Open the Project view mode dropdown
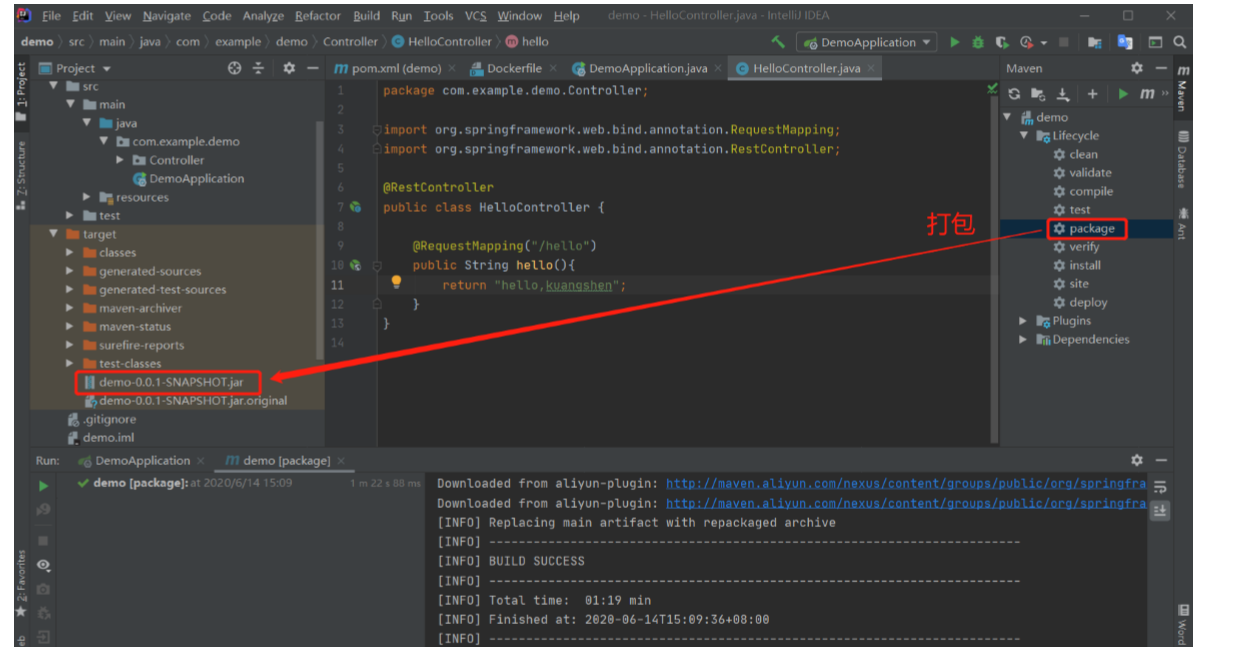 75,68
